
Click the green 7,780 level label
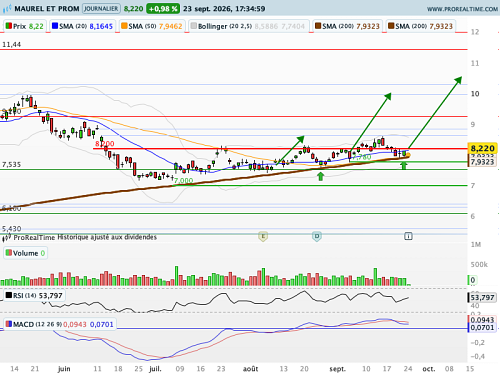[x=362, y=157]
